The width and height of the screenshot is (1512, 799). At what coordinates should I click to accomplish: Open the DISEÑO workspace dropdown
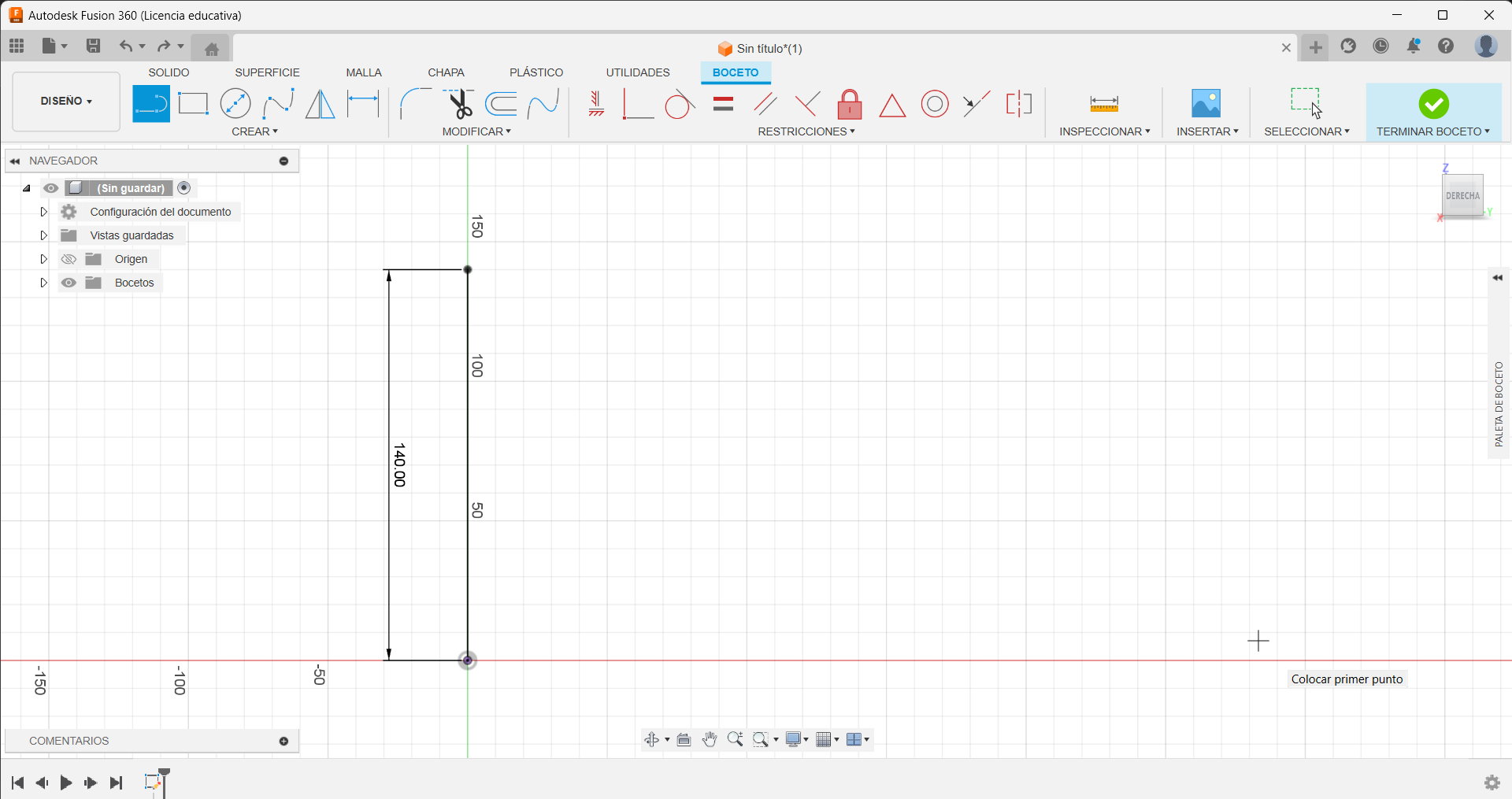point(66,101)
